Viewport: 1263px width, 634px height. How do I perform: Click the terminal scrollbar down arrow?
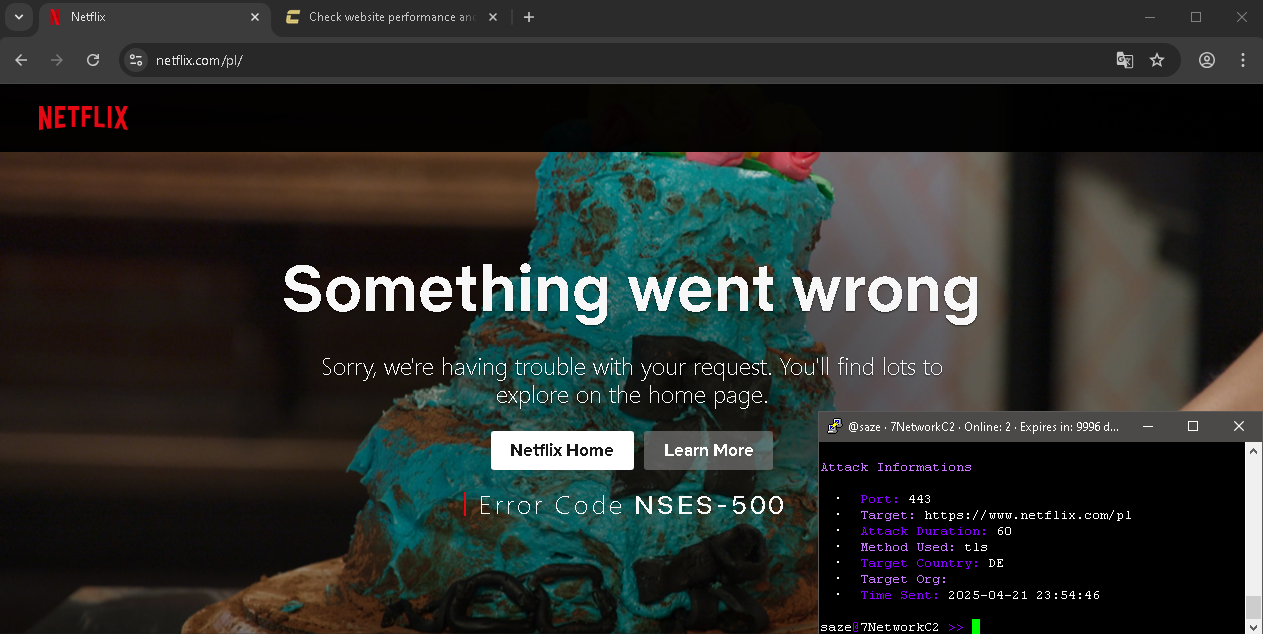tap(1253, 626)
